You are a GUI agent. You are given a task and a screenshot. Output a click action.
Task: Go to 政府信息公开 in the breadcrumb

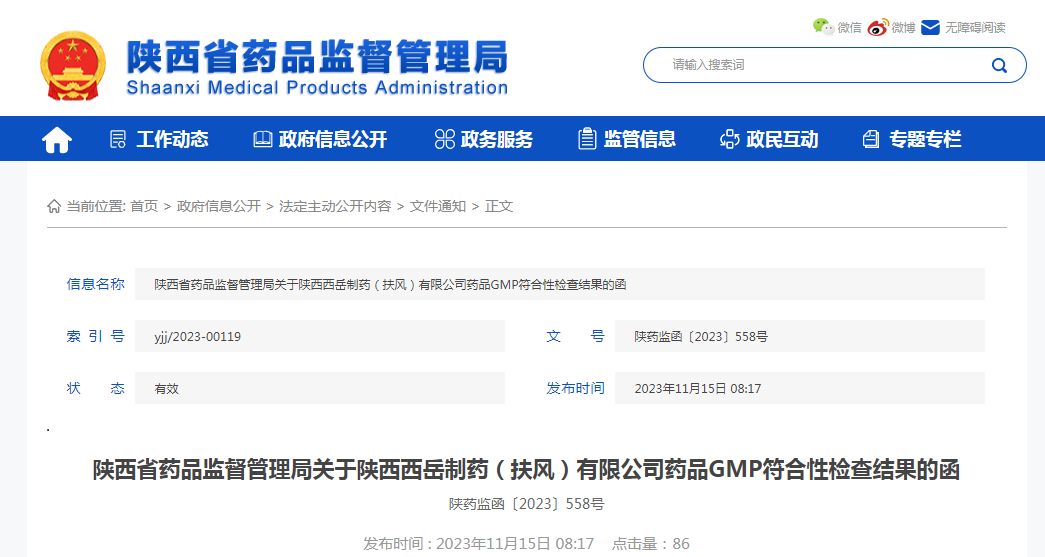(x=219, y=206)
